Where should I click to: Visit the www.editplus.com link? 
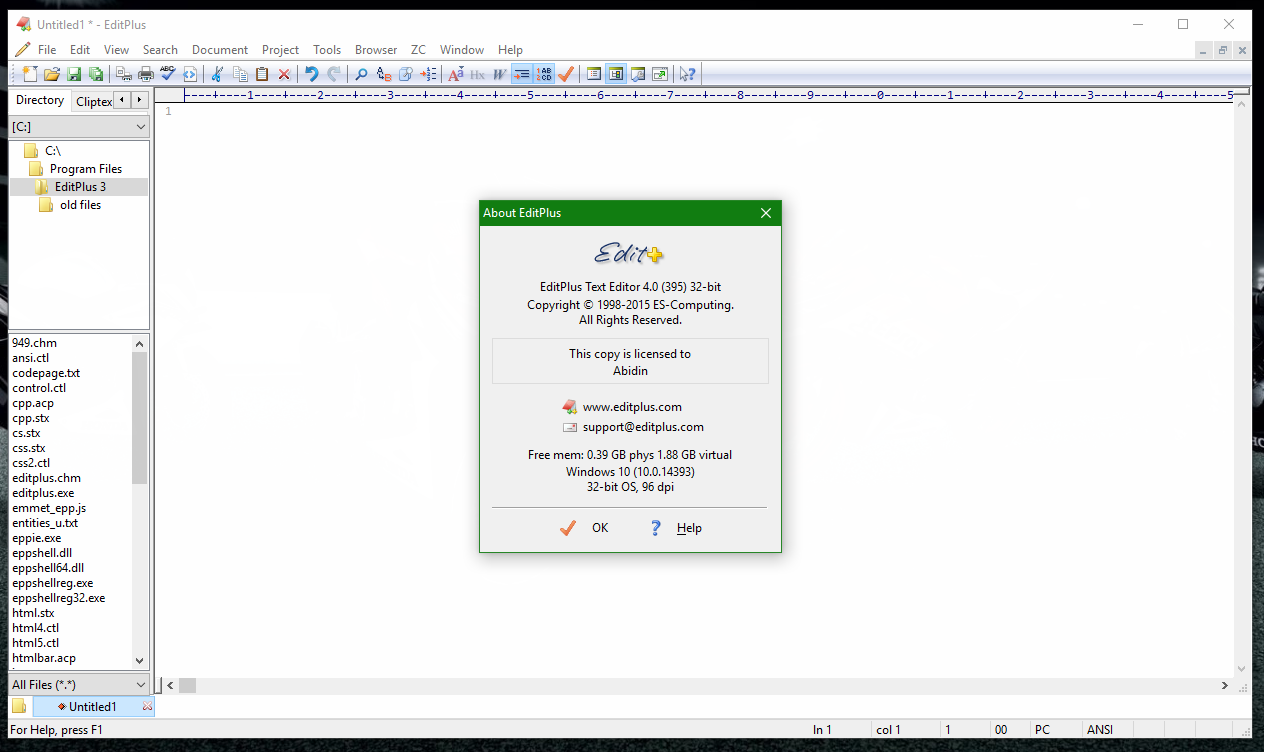click(x=632, y=407)
